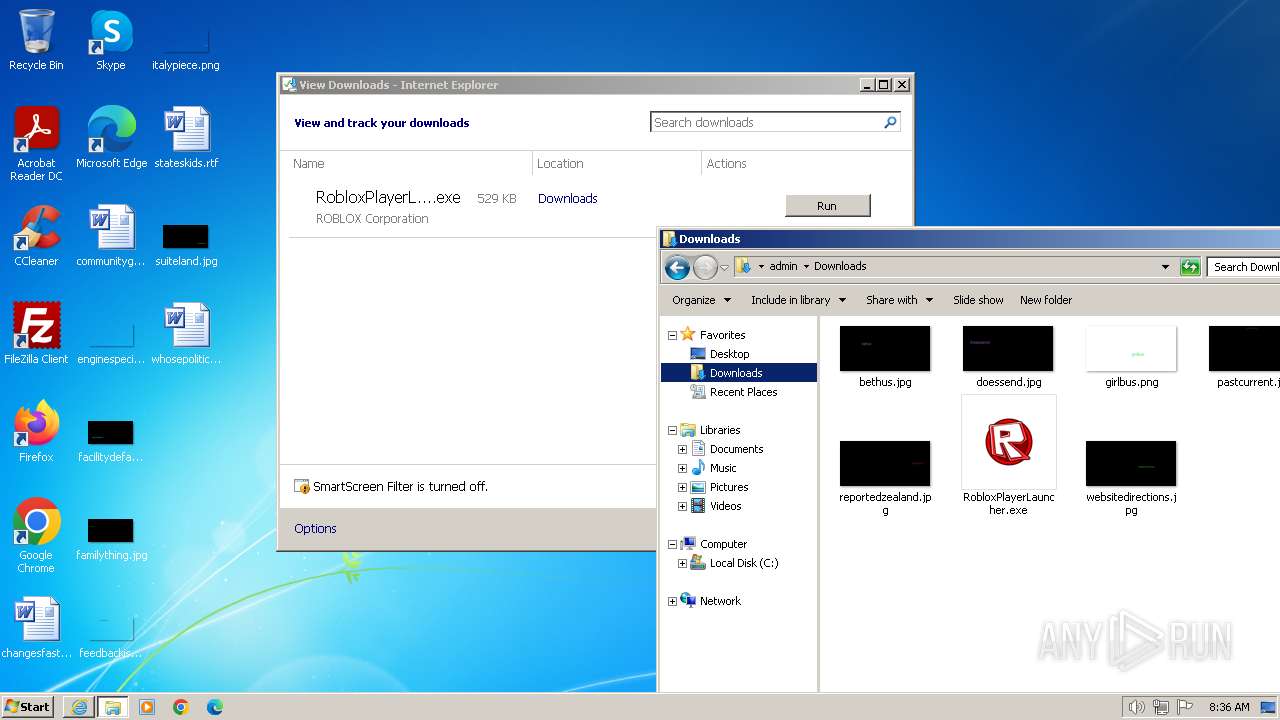Open Skype desktop shortcut

[110, 40]
